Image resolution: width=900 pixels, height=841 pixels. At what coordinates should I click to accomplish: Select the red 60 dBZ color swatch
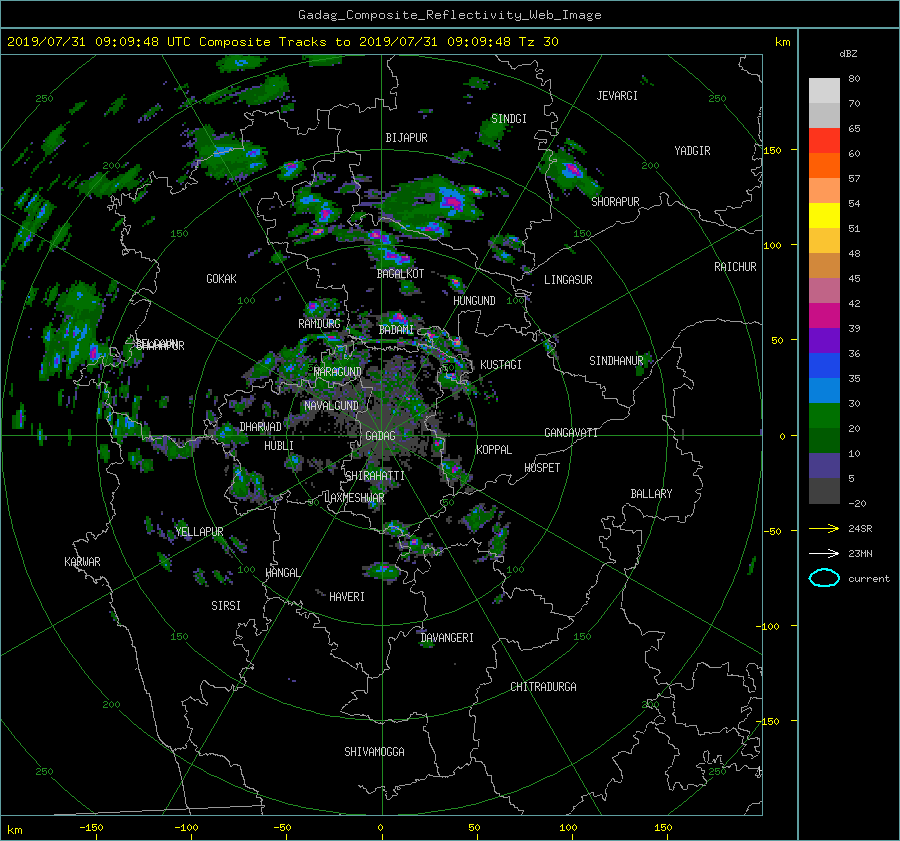pyautogui.click(x=824, y=141)
